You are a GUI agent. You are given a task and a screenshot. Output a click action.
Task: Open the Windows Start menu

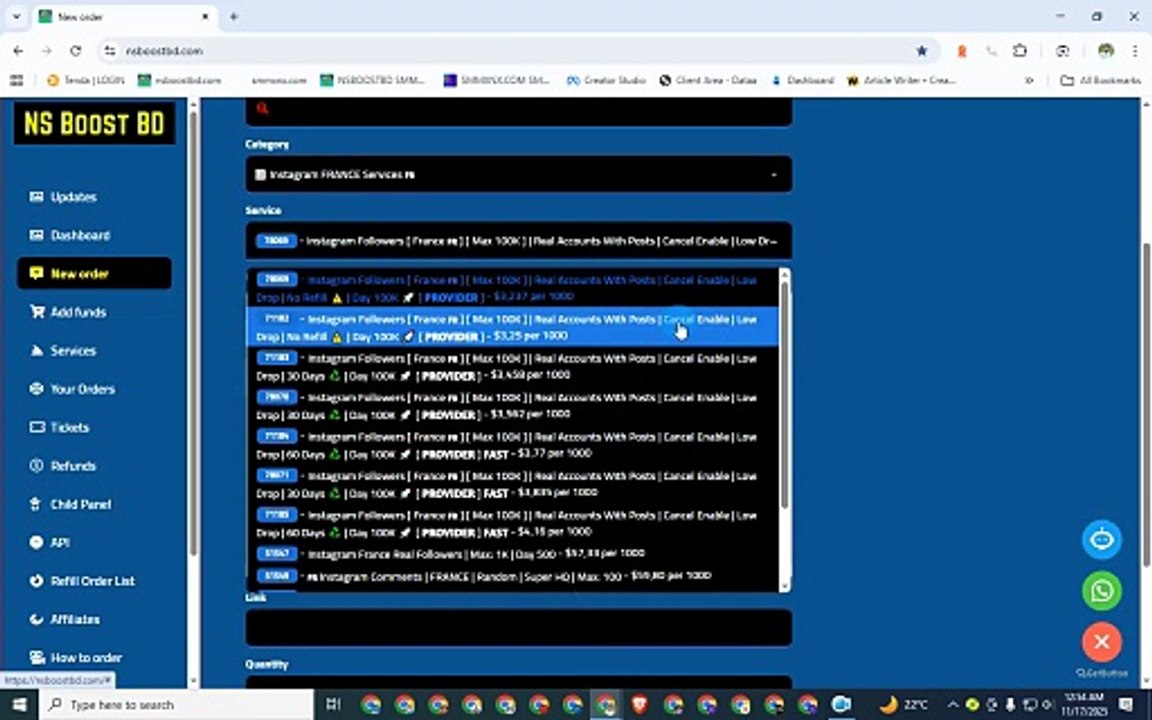click(x=19, y=705)
